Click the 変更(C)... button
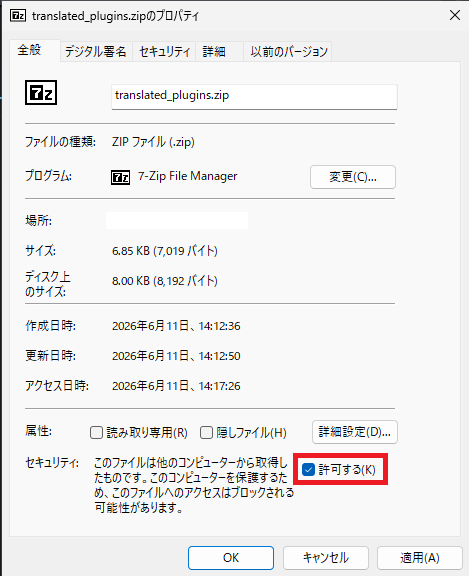Viewport: 469px width, 576px height. coord(353,177)
